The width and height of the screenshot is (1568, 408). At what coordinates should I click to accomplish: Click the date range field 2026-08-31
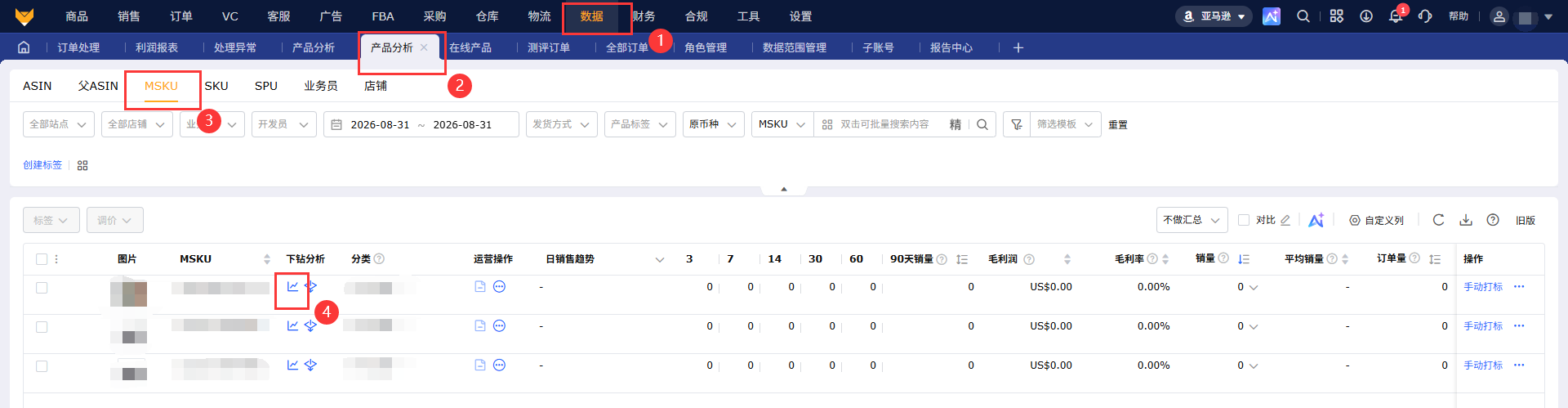[421, 124]
